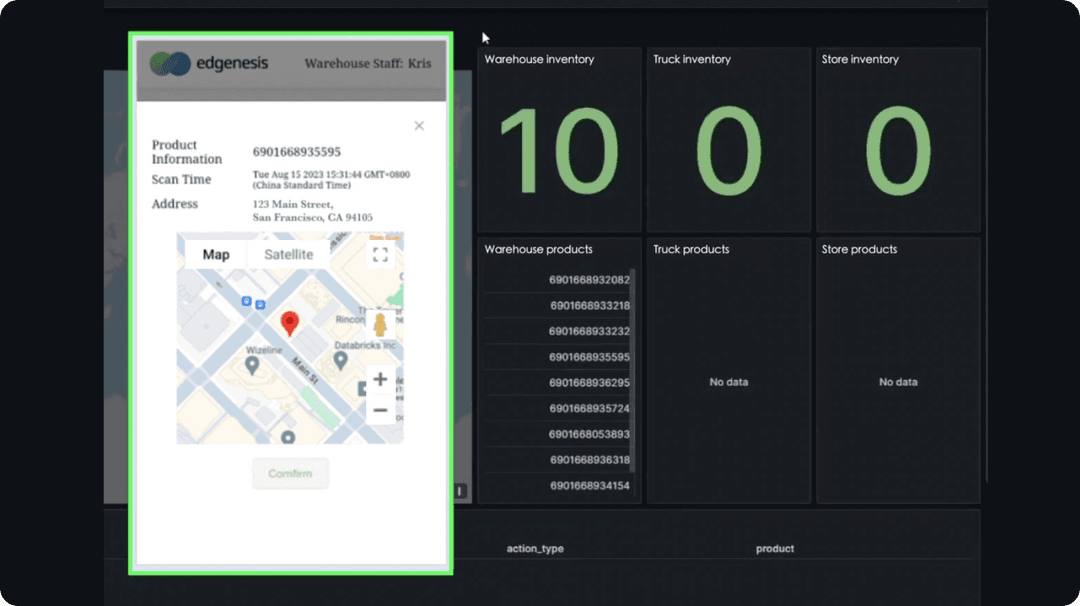This screenshot has height=606, width=1080.
Task: Zoom out on the map
Action: (380, 410)
